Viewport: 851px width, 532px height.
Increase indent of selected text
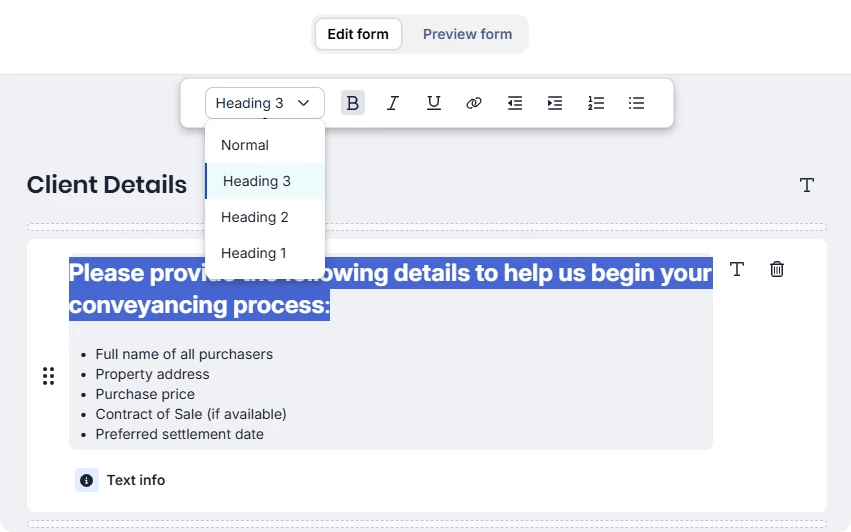tap(555, 103)
